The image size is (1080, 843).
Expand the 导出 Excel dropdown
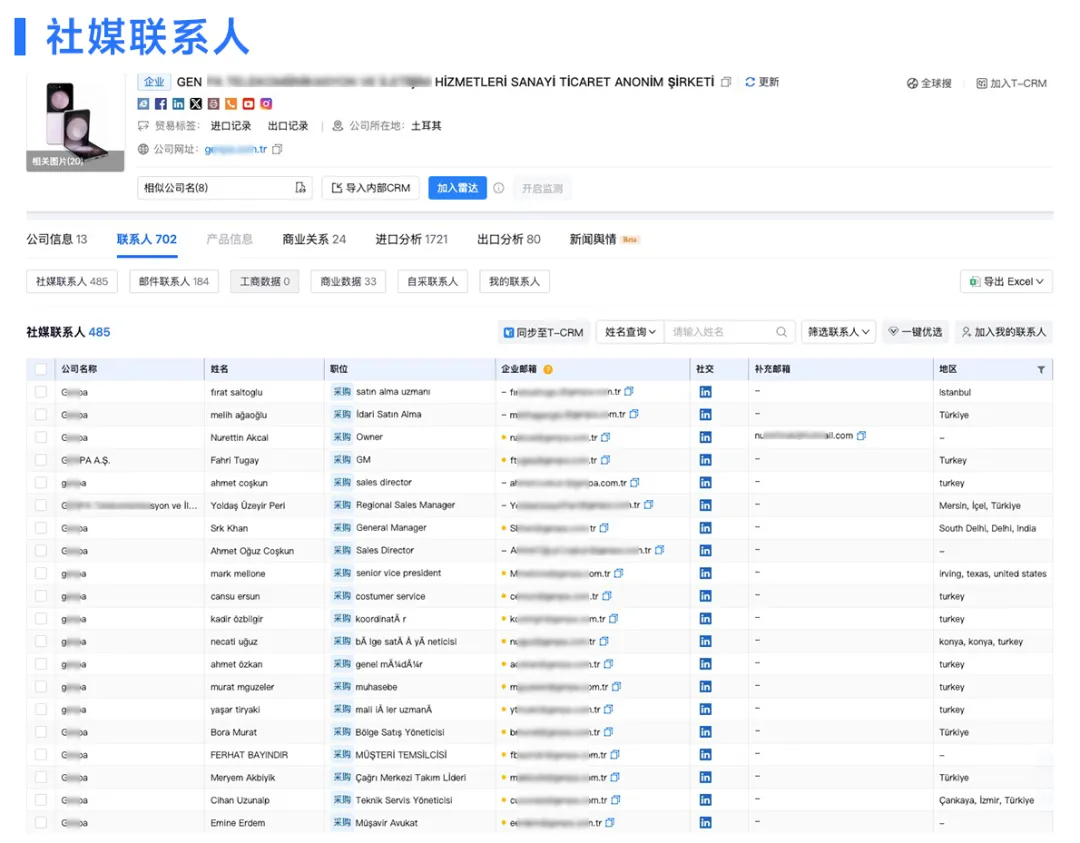pyautogui.click(x=1006, y=282)
